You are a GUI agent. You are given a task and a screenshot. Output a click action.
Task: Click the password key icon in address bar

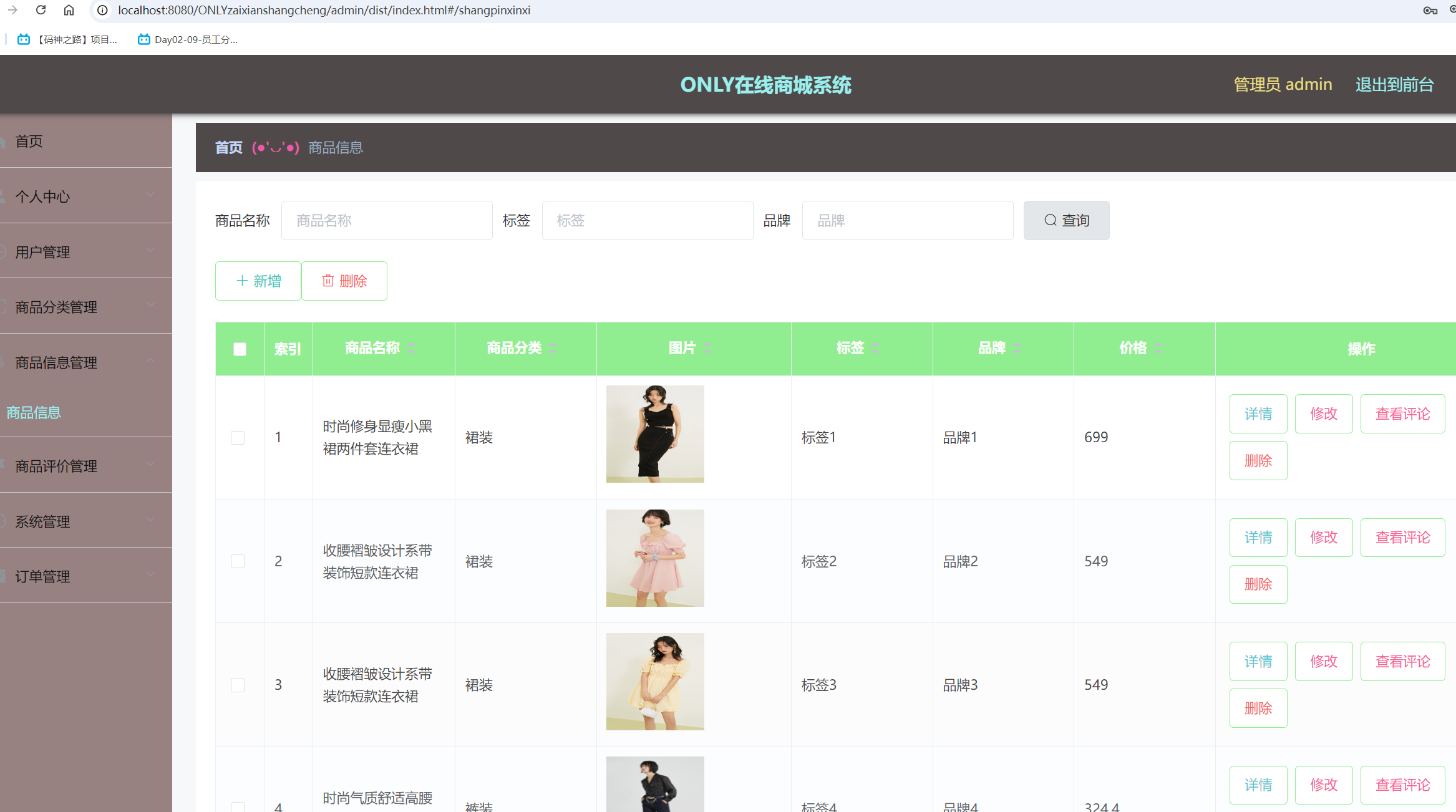pyautogui.click(x=1429, y=10)
